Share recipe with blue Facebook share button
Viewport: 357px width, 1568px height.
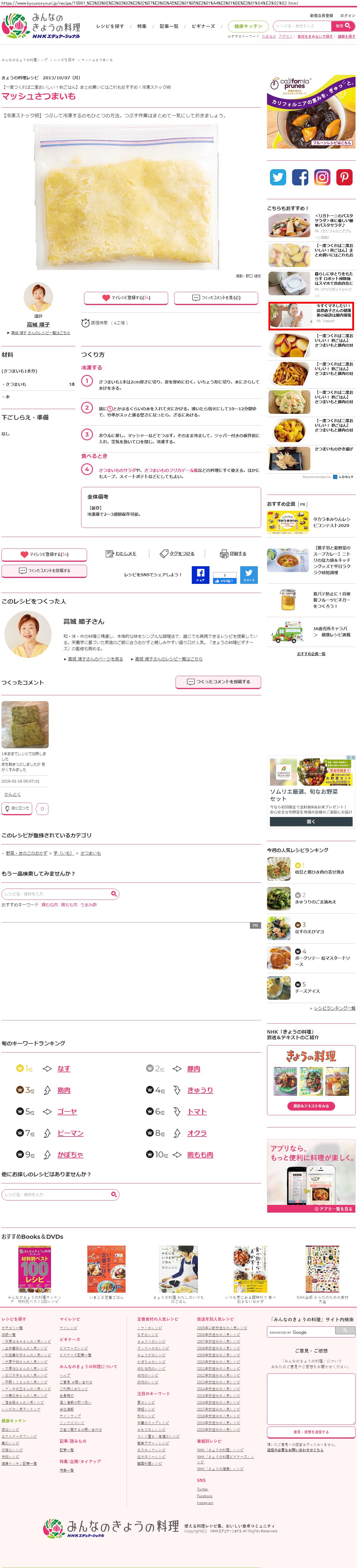pyautogui.click(x=200, y=575)
